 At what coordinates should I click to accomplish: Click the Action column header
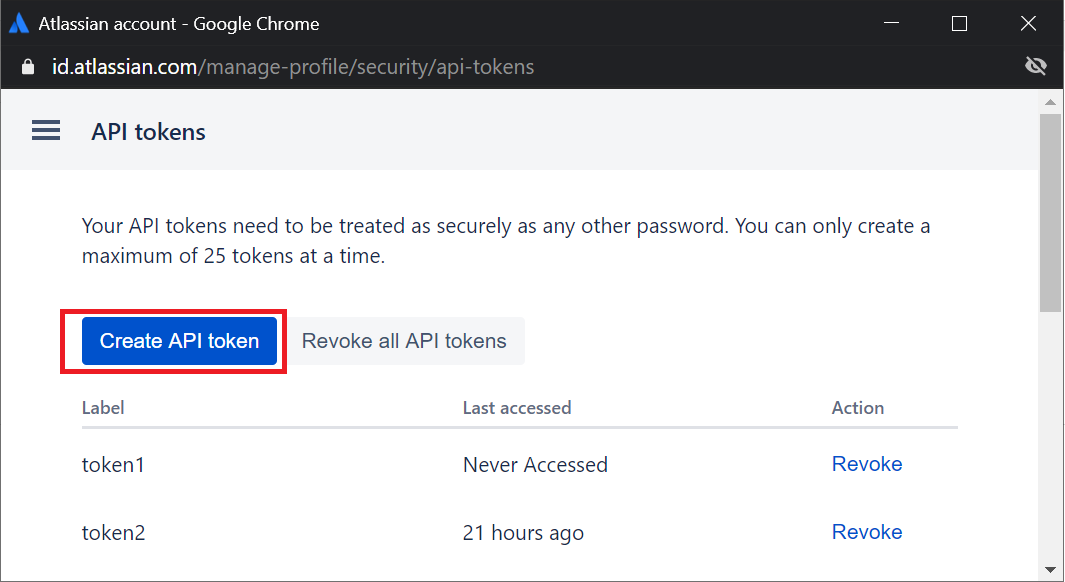point(857,408)
